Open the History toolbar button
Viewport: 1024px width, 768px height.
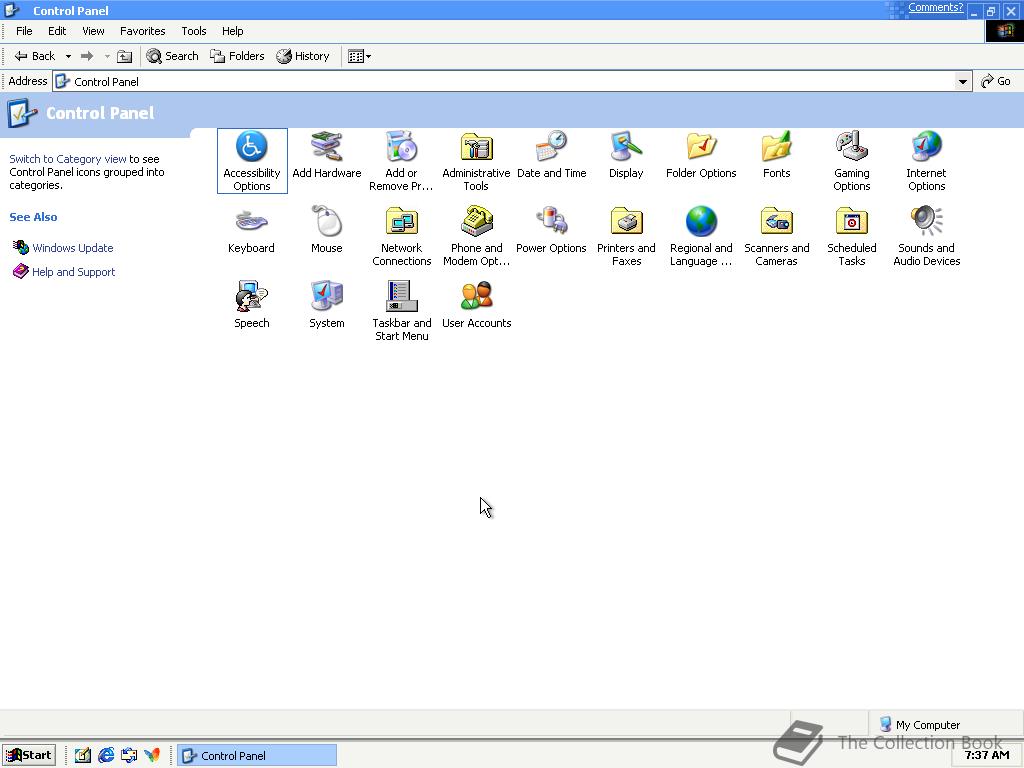click(302, 56)
